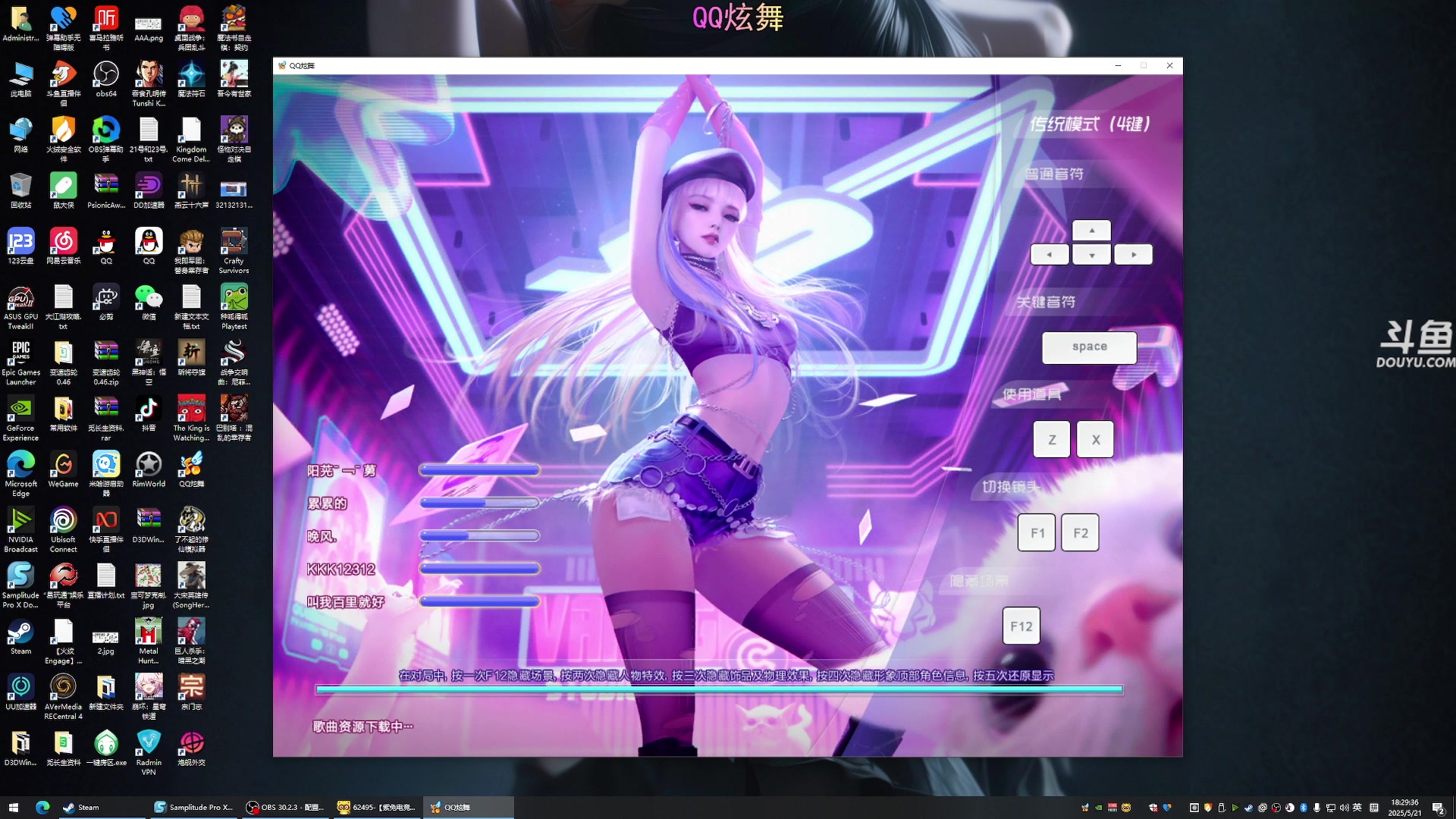
Task: Select the AVerMedia RECentral 4 icon
Action: pos(64,696)
